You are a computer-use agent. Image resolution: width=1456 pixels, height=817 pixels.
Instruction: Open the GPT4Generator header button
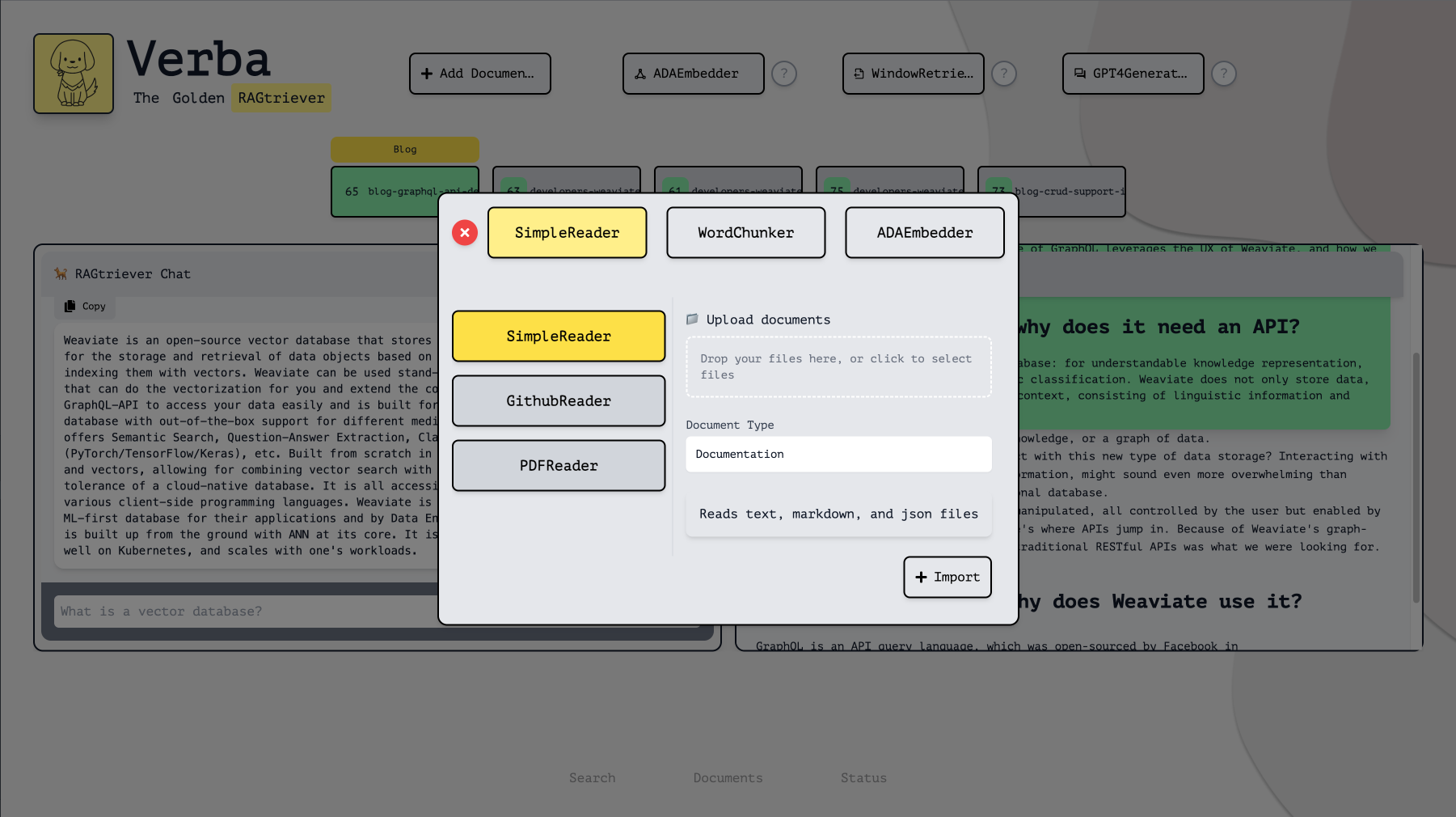tap(1133, 74)
